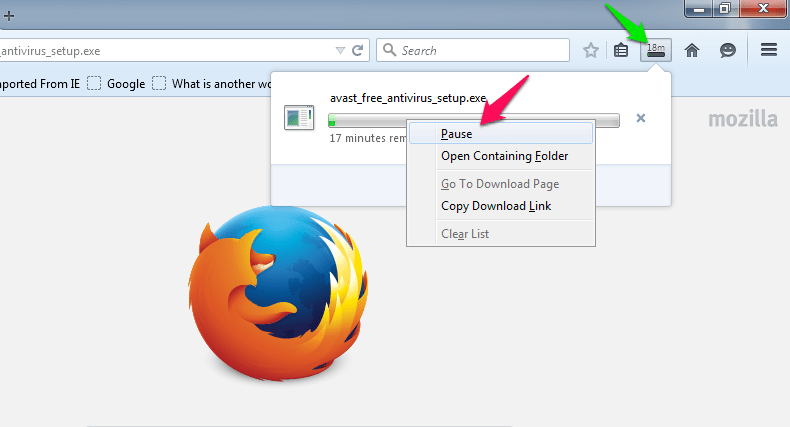Open 'What is another wo' bookmark
Viewport: 790px width, 427px height.
point(212,84)
